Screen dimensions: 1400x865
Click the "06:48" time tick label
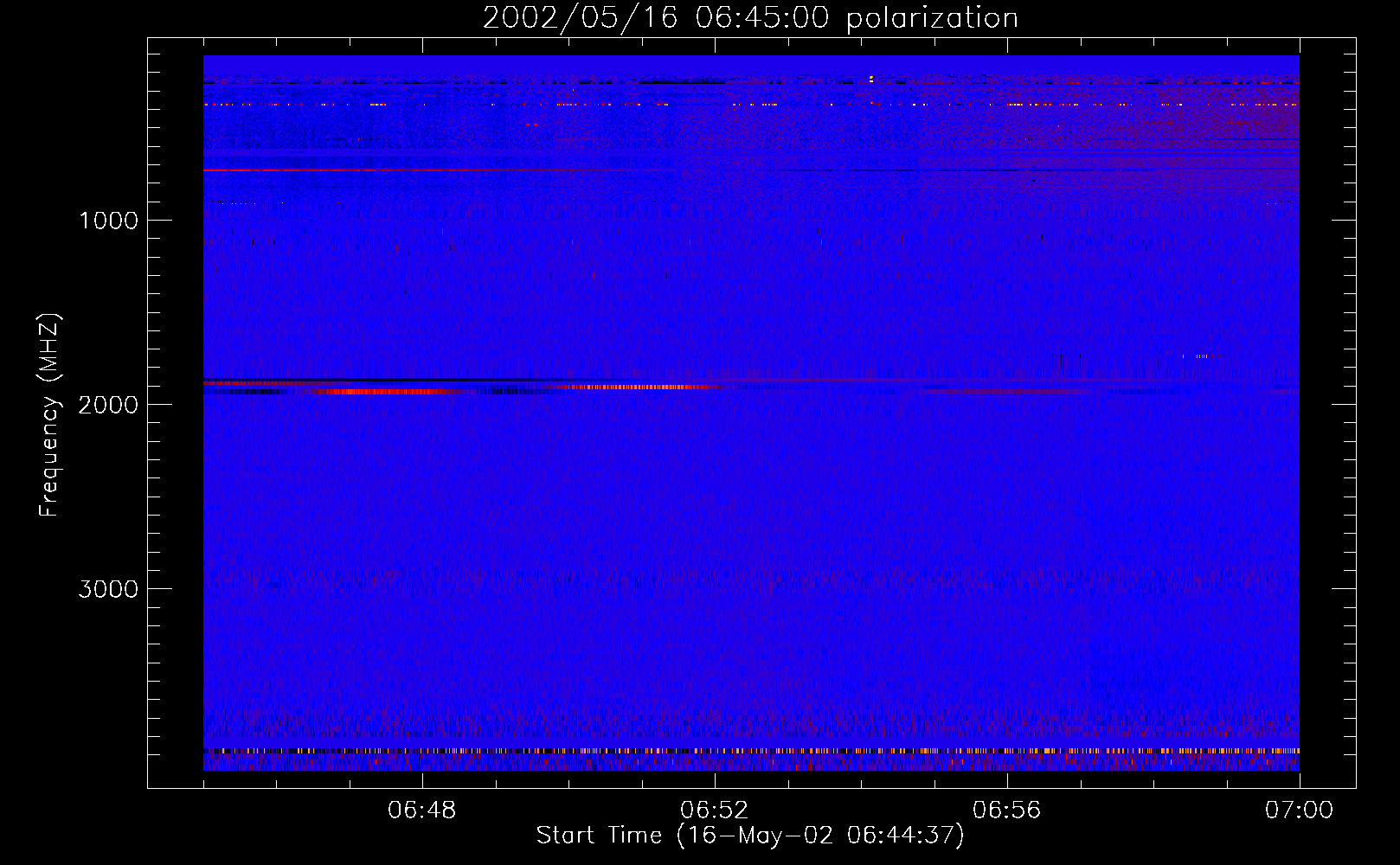click(422, 811)
